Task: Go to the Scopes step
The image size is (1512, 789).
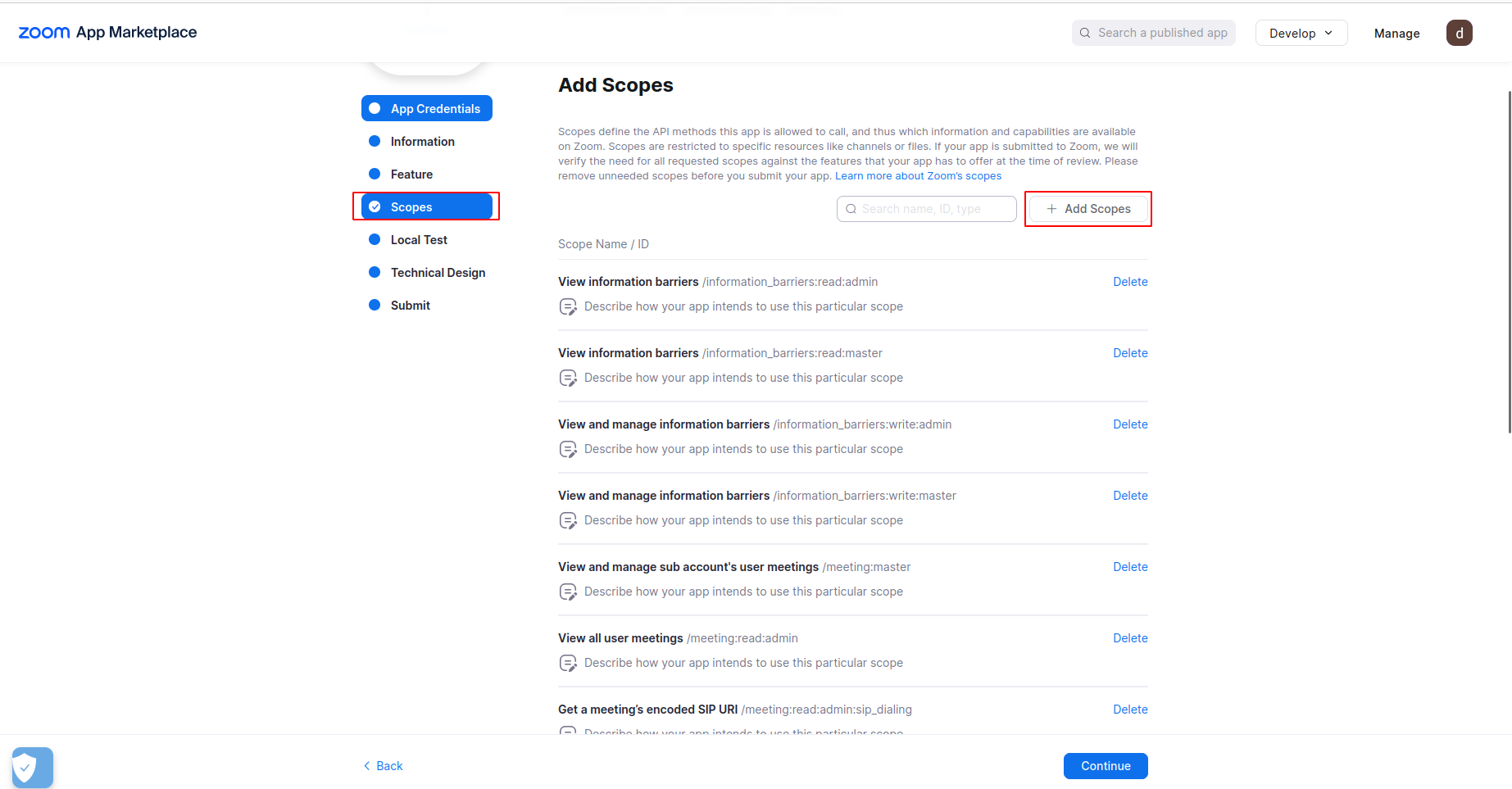Action: point(426,207)
